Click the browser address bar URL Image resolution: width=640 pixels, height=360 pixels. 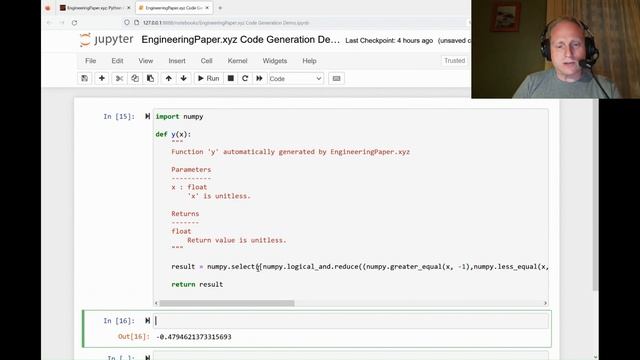226,23
